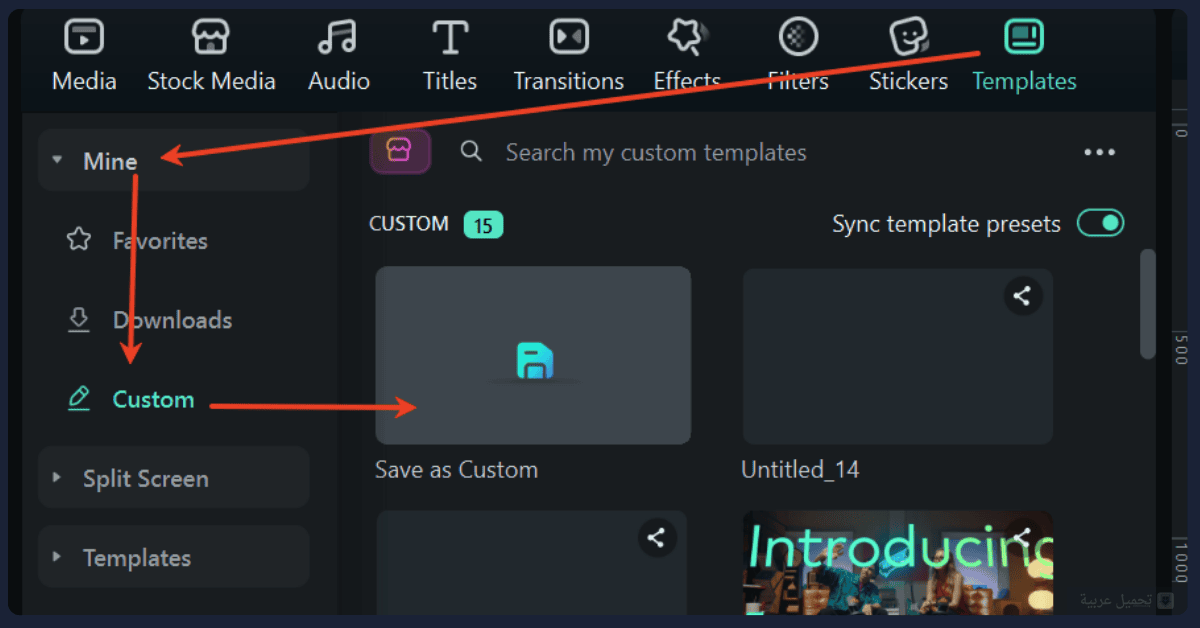
Task: Click the vertical scrollbar thumb
Action: point(1148,303)
